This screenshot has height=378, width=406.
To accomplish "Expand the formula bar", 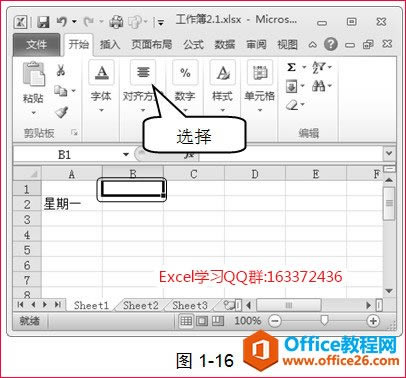I will point(389,154).
